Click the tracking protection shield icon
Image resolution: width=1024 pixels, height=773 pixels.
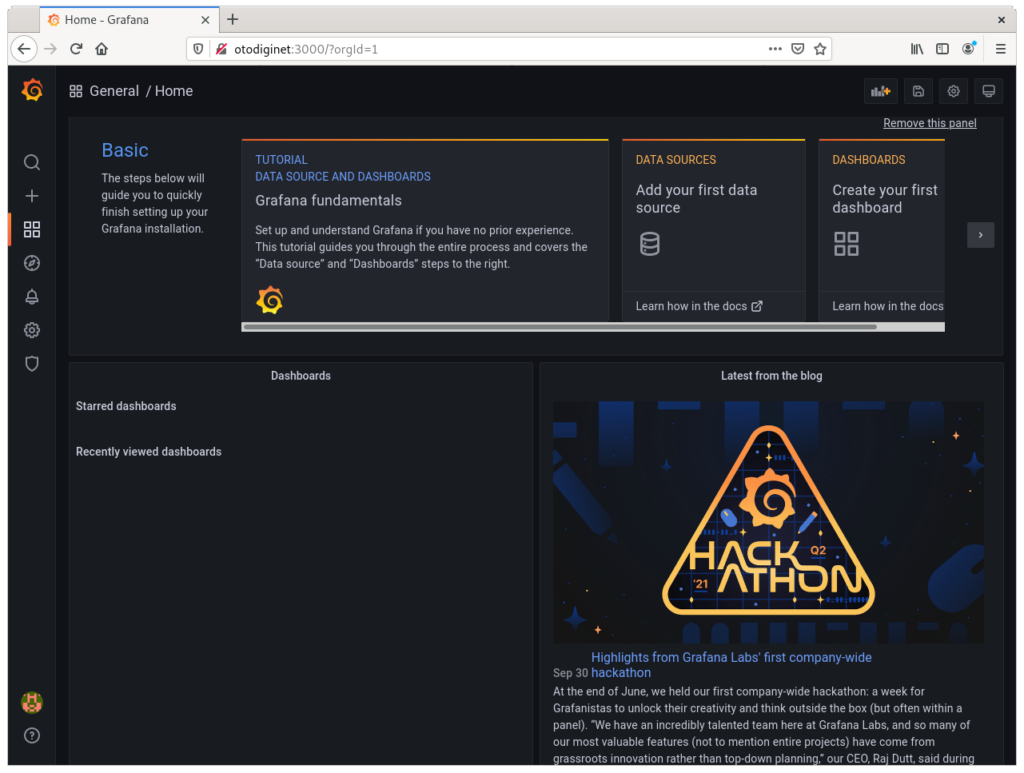click(x=199, y=49)
